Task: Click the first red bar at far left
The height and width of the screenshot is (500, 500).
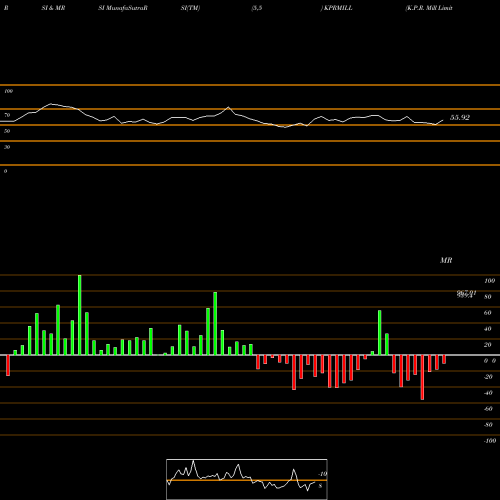Action: coord(8,365)
